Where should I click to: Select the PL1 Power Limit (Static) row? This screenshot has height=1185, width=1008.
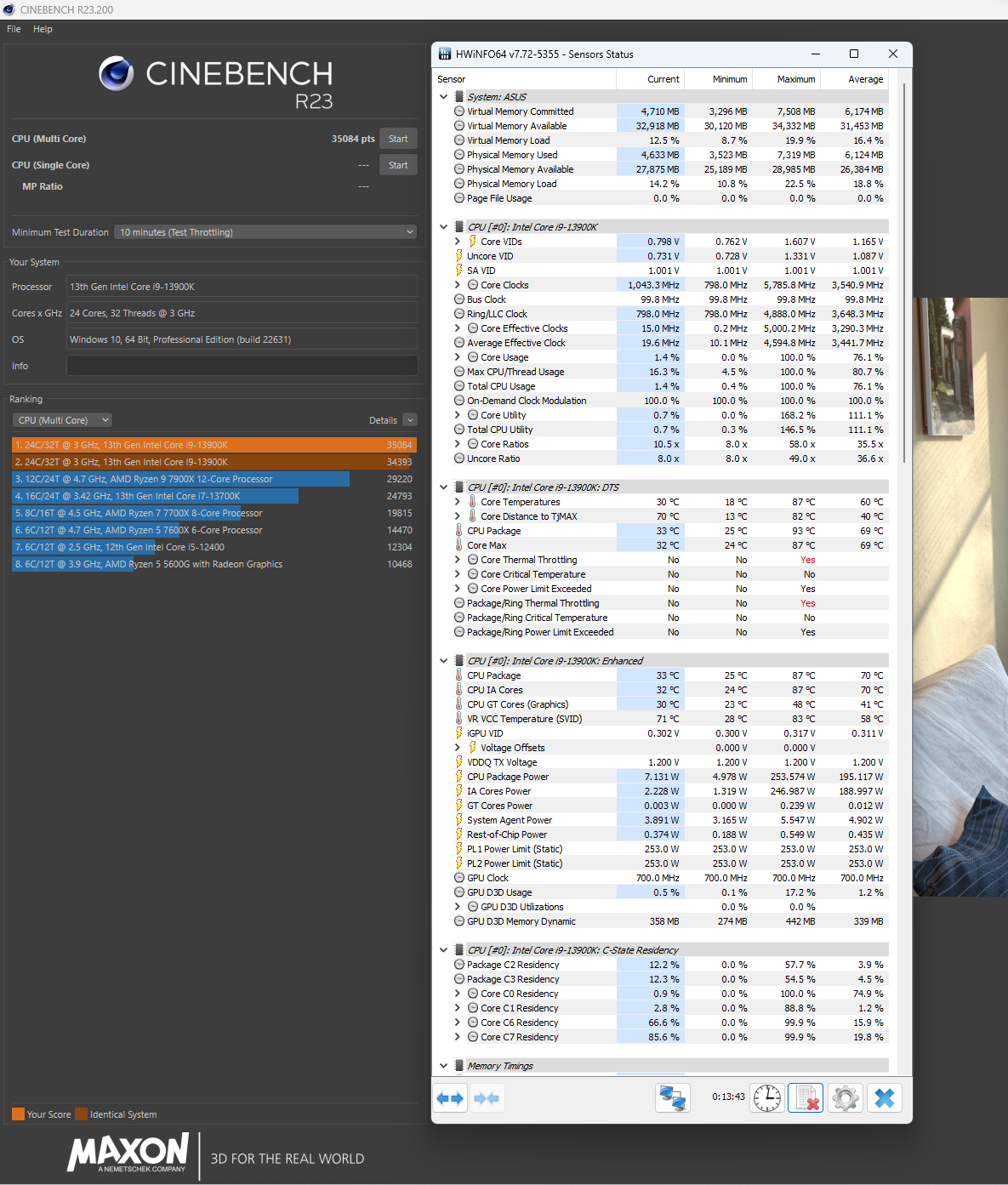(672, 849)
